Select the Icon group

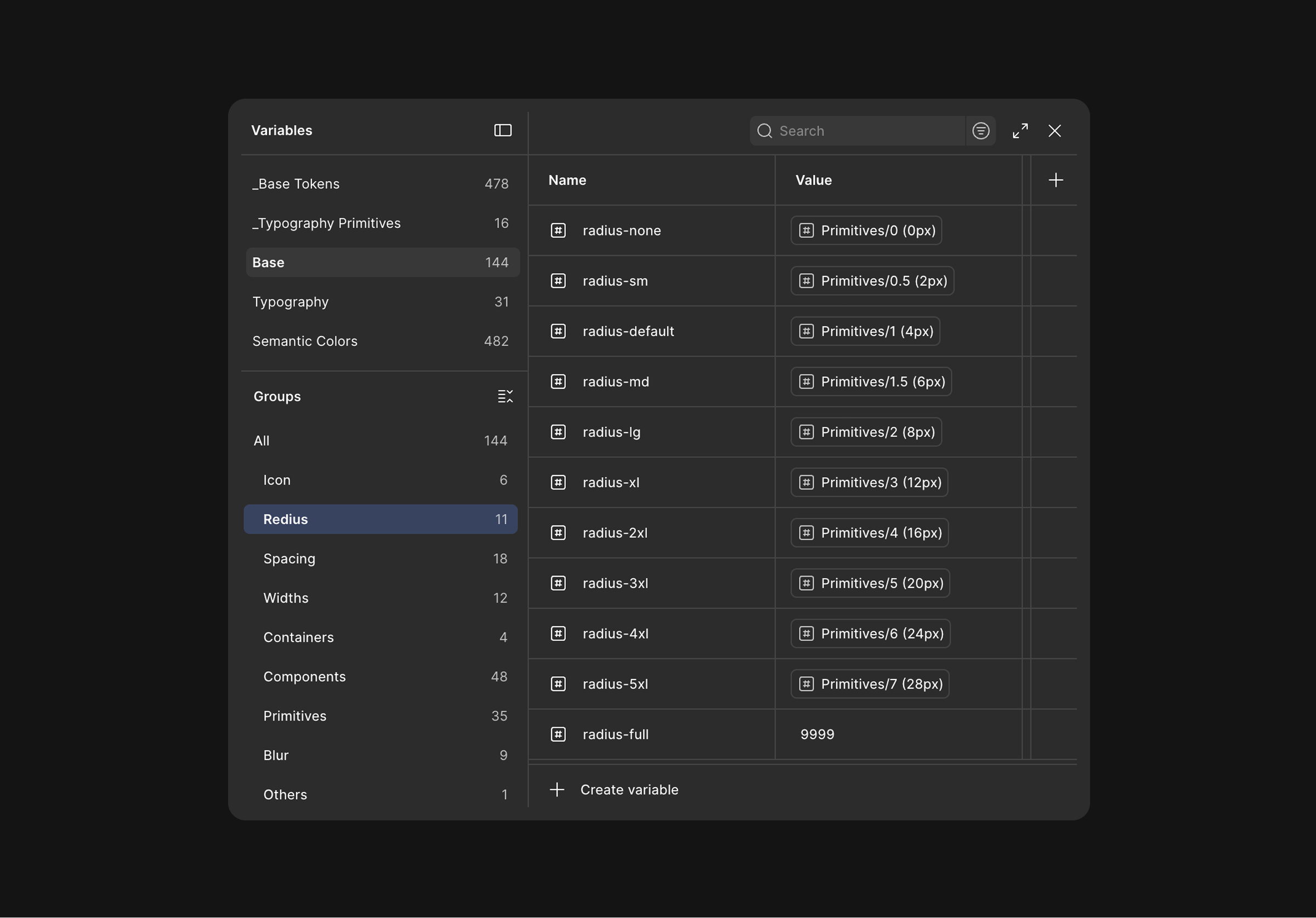(x=381, y=480)
